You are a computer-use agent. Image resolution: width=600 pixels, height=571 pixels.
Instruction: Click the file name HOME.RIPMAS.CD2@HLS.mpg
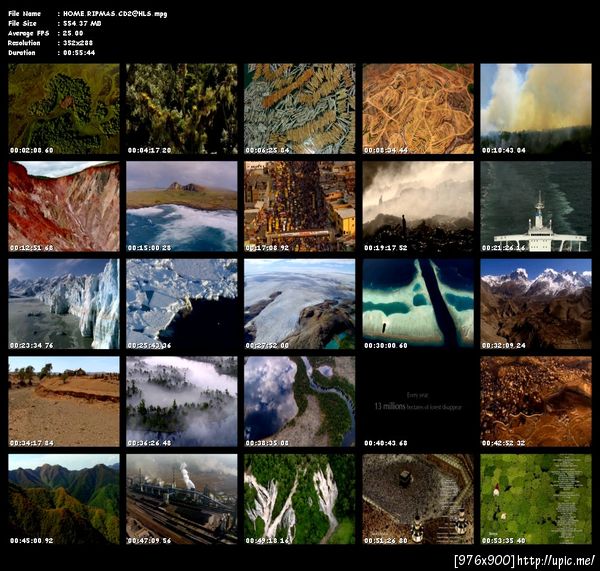(x=115, y=14)
